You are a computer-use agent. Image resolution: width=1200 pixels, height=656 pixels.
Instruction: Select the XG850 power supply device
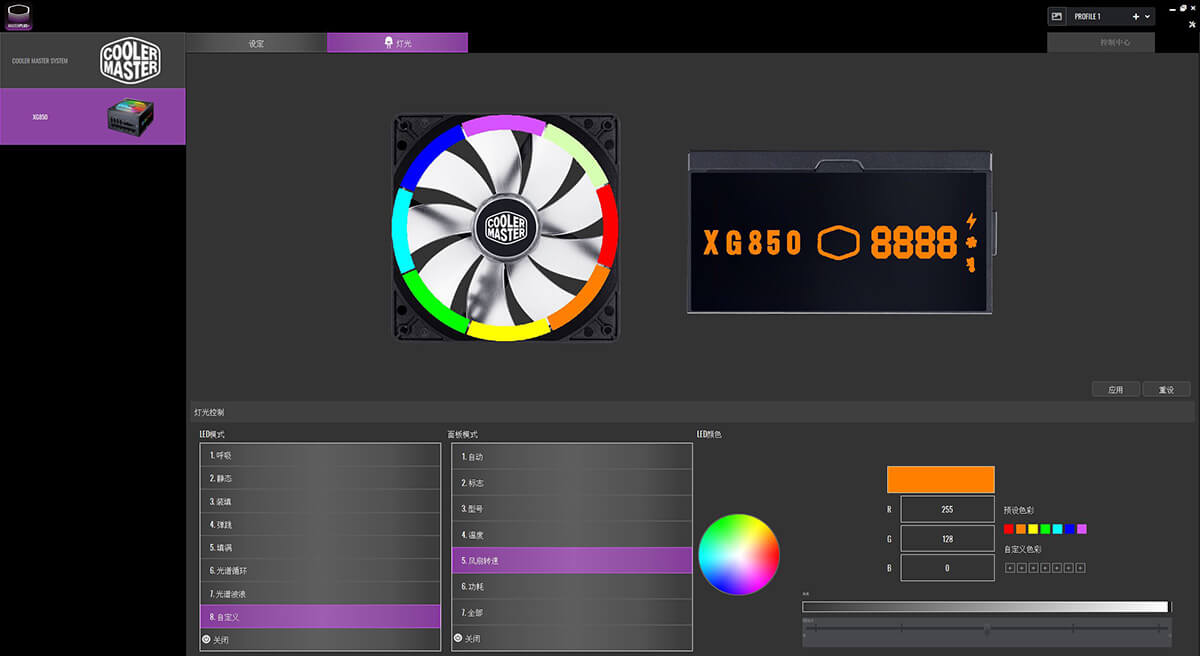coord(92,116)
